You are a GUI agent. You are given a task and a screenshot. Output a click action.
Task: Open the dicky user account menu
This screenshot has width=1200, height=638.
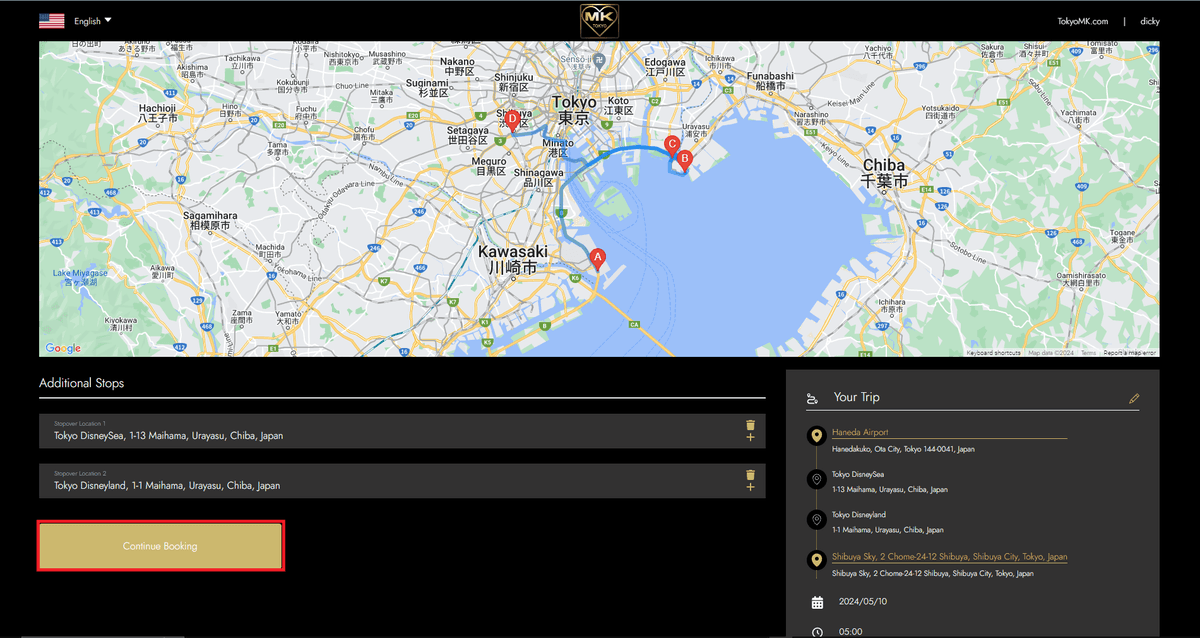(x=1149, y=21)
